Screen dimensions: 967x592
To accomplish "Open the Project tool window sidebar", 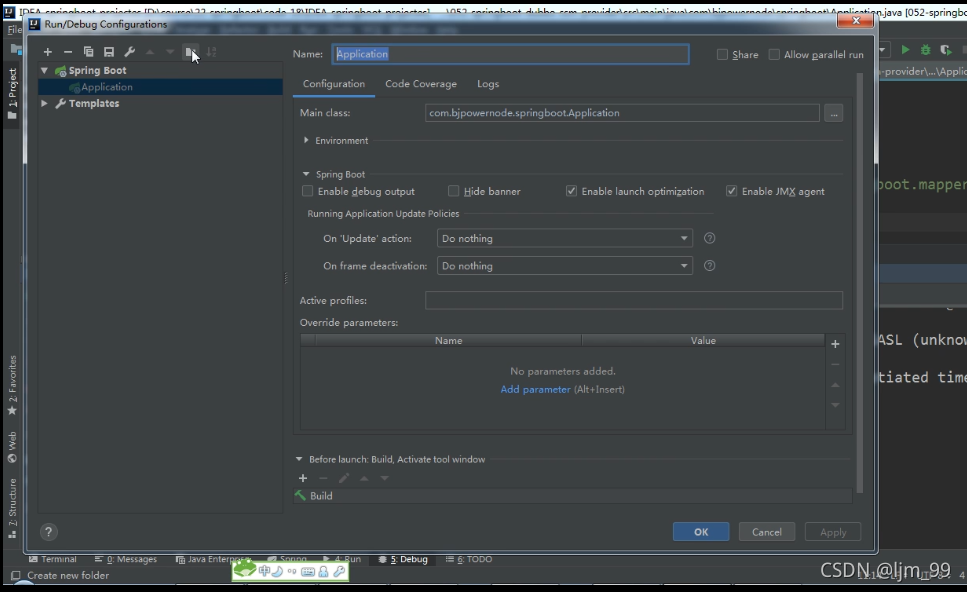I will [12, 94].
